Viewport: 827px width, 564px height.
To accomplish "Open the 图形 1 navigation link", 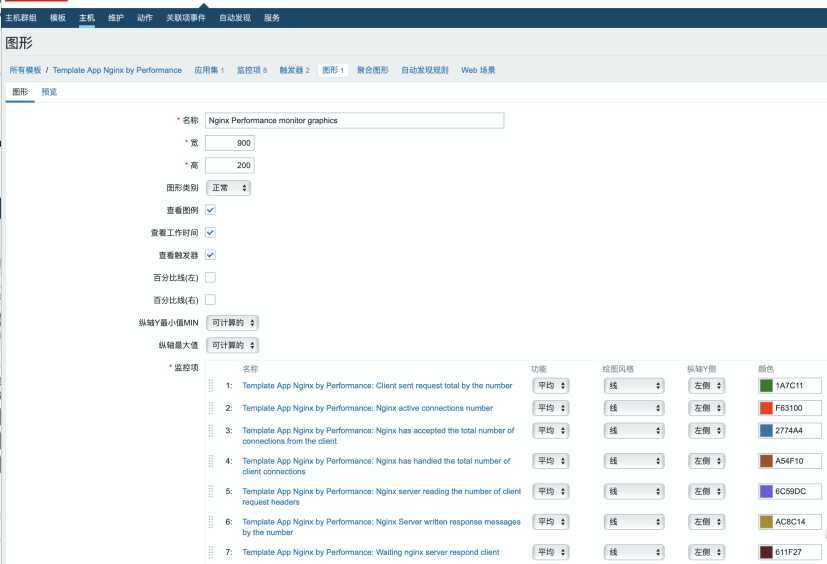I will pyautogui.click(x=333, y=70).
